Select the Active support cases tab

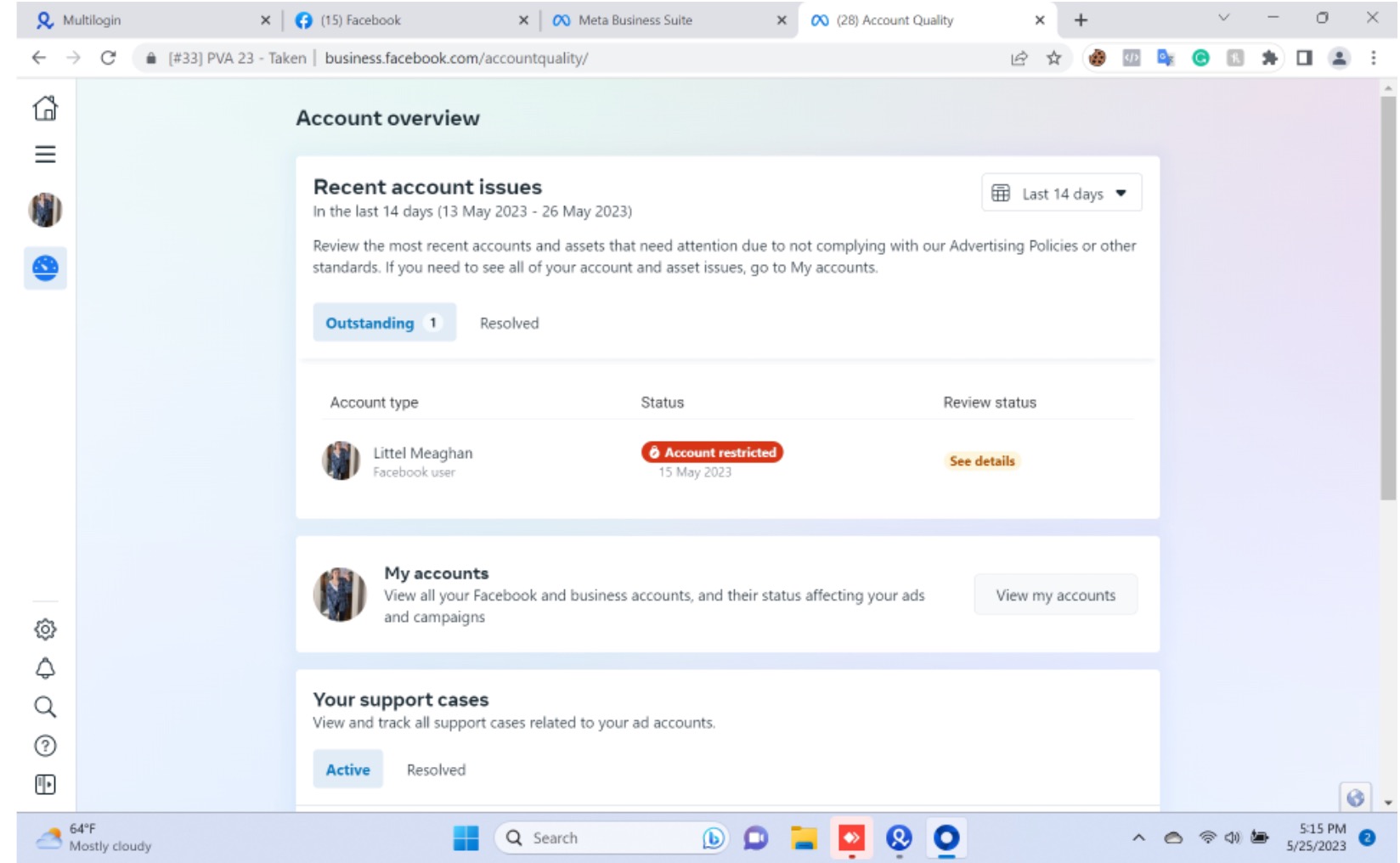pyautogui.click(x=347, y=770)
